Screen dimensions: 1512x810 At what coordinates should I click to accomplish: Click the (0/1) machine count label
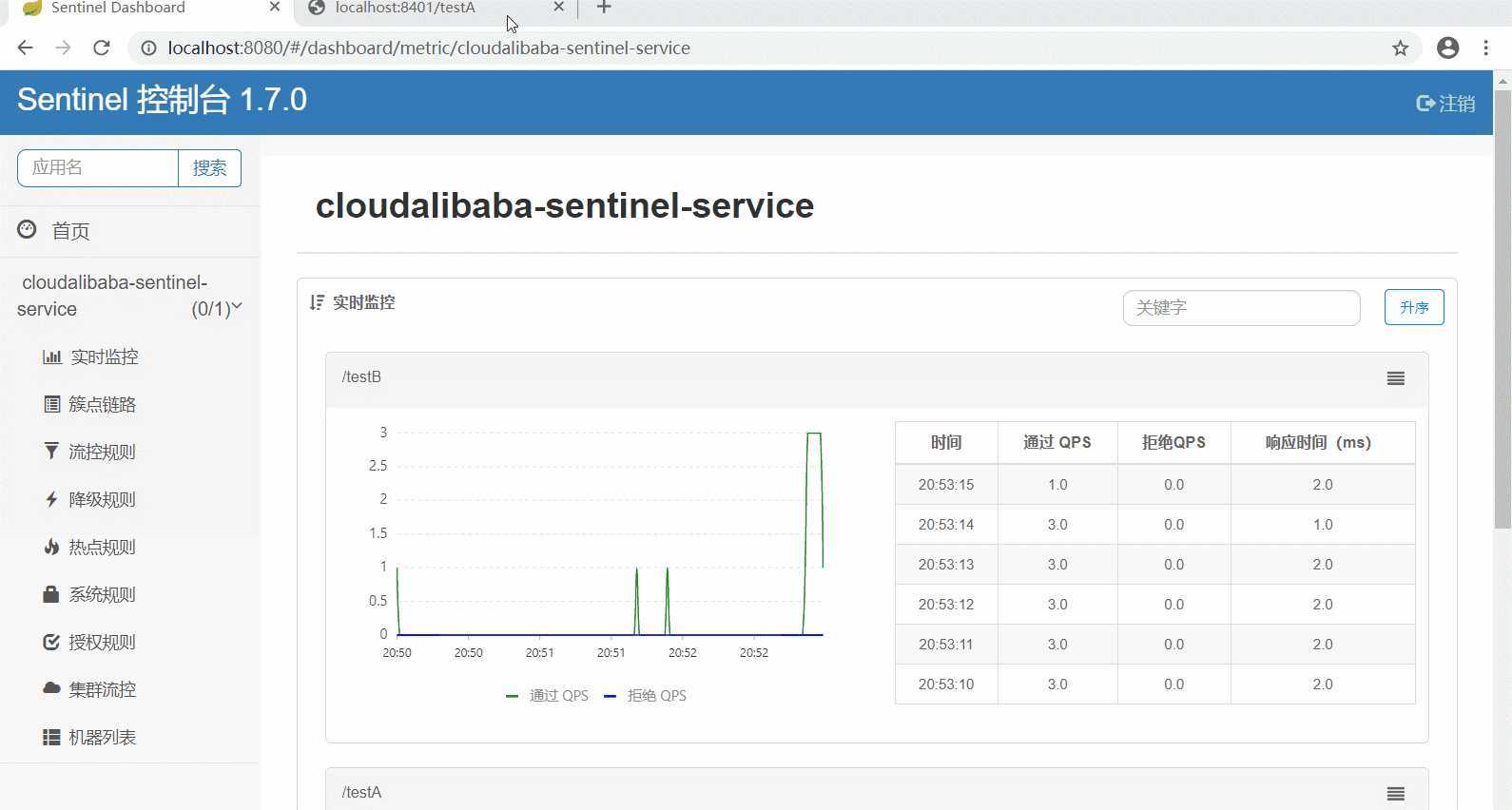click(210, 309)
